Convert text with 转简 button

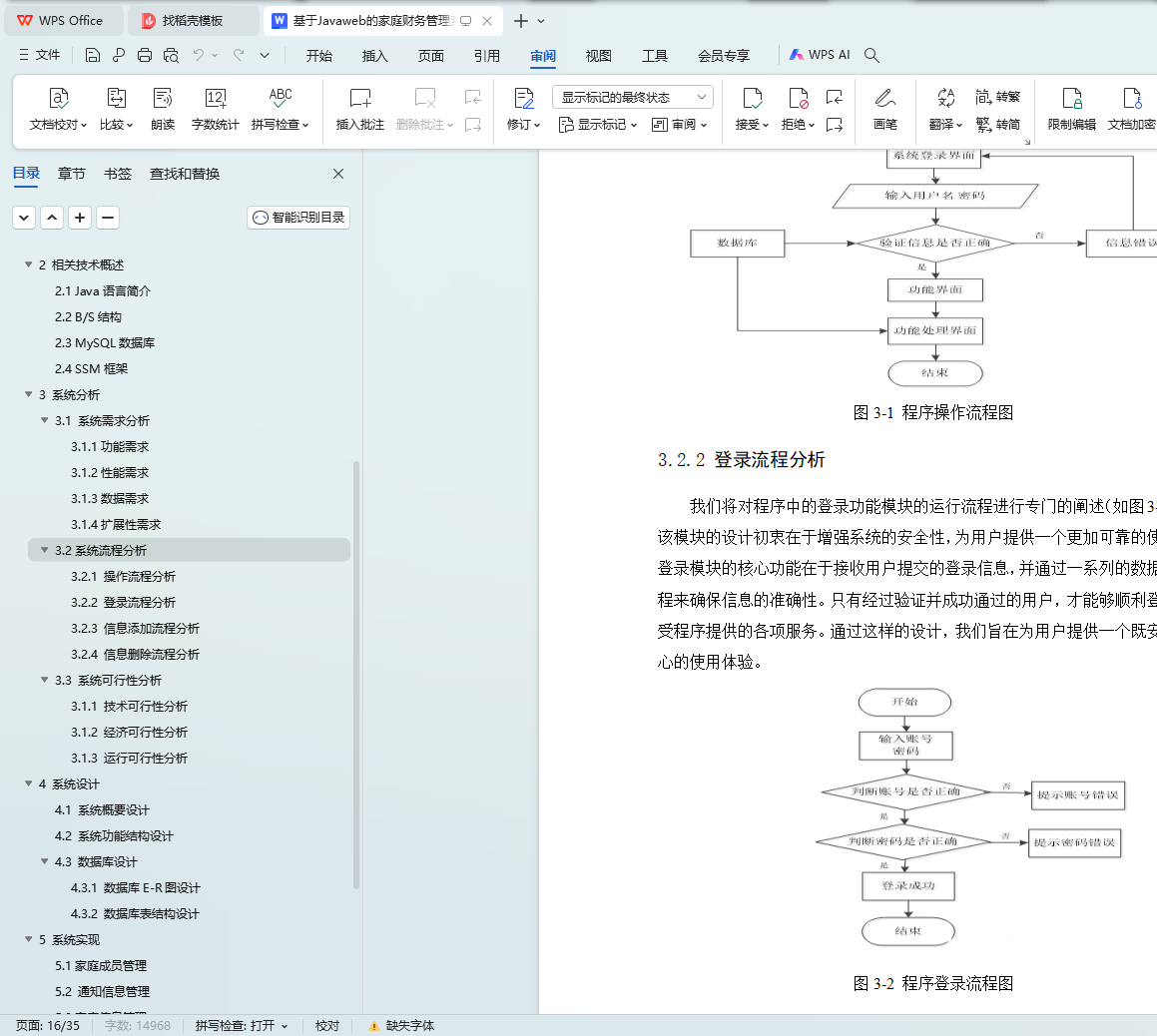pos(997,125)
